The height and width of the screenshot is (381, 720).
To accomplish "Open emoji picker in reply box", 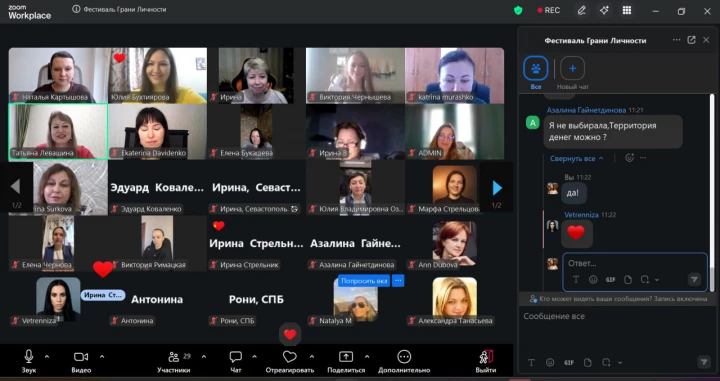I will 593,280.
